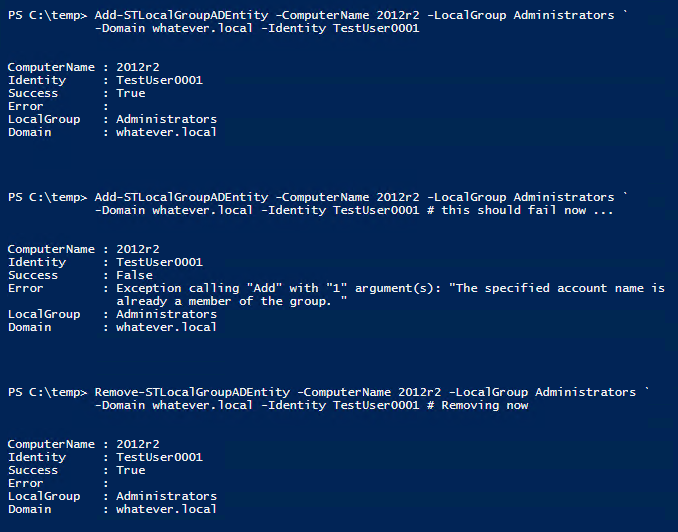
Task: Click LocalGroup value Administrators in last output block
Action: coord(166,496)
